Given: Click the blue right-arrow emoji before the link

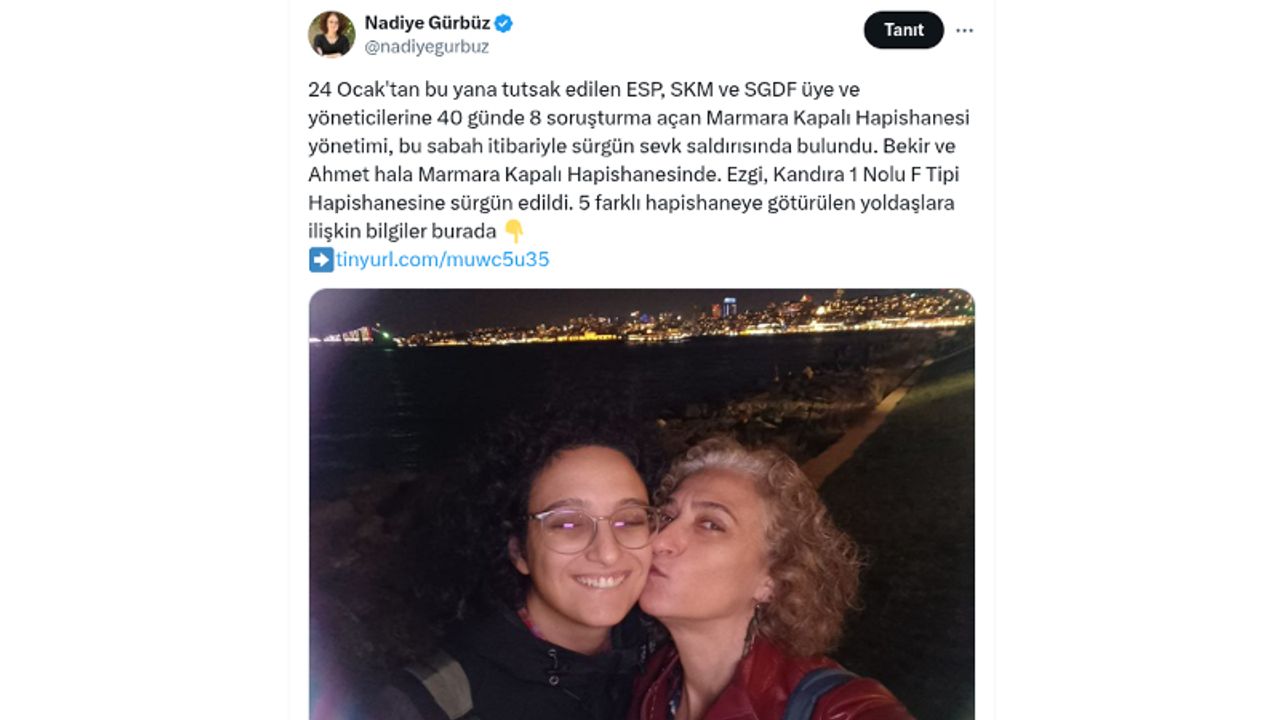Looking at the screenshot, I should pos(320,260).
